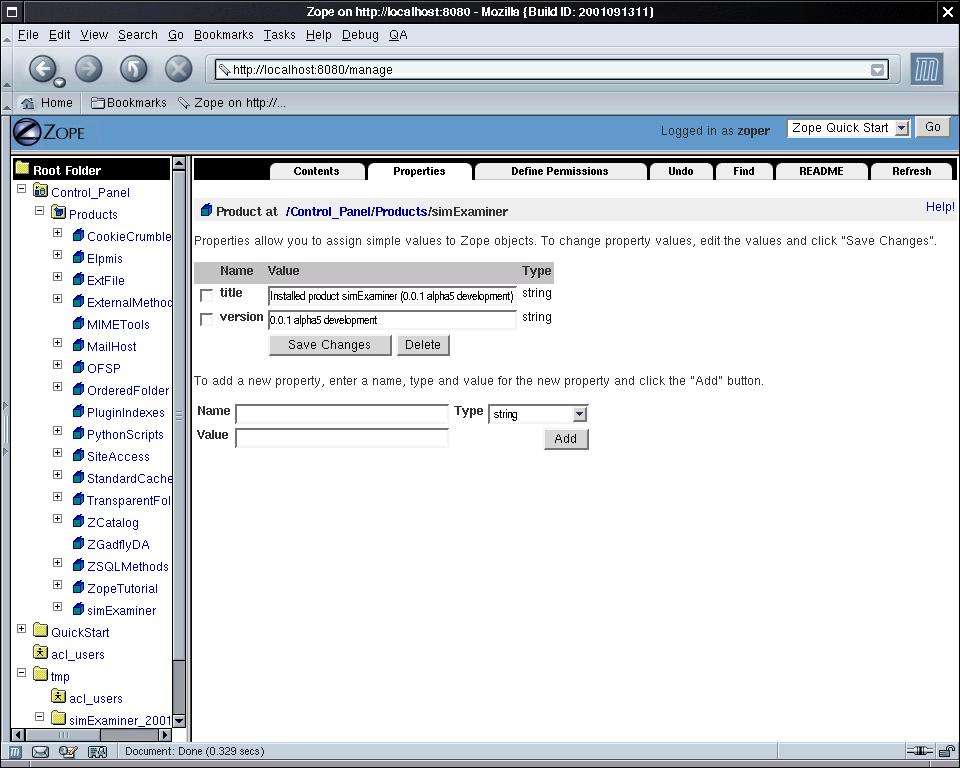Screen dimensions: 960x768
Task: Open Composer from the status bar icon
Action: [x=69, y=751]
